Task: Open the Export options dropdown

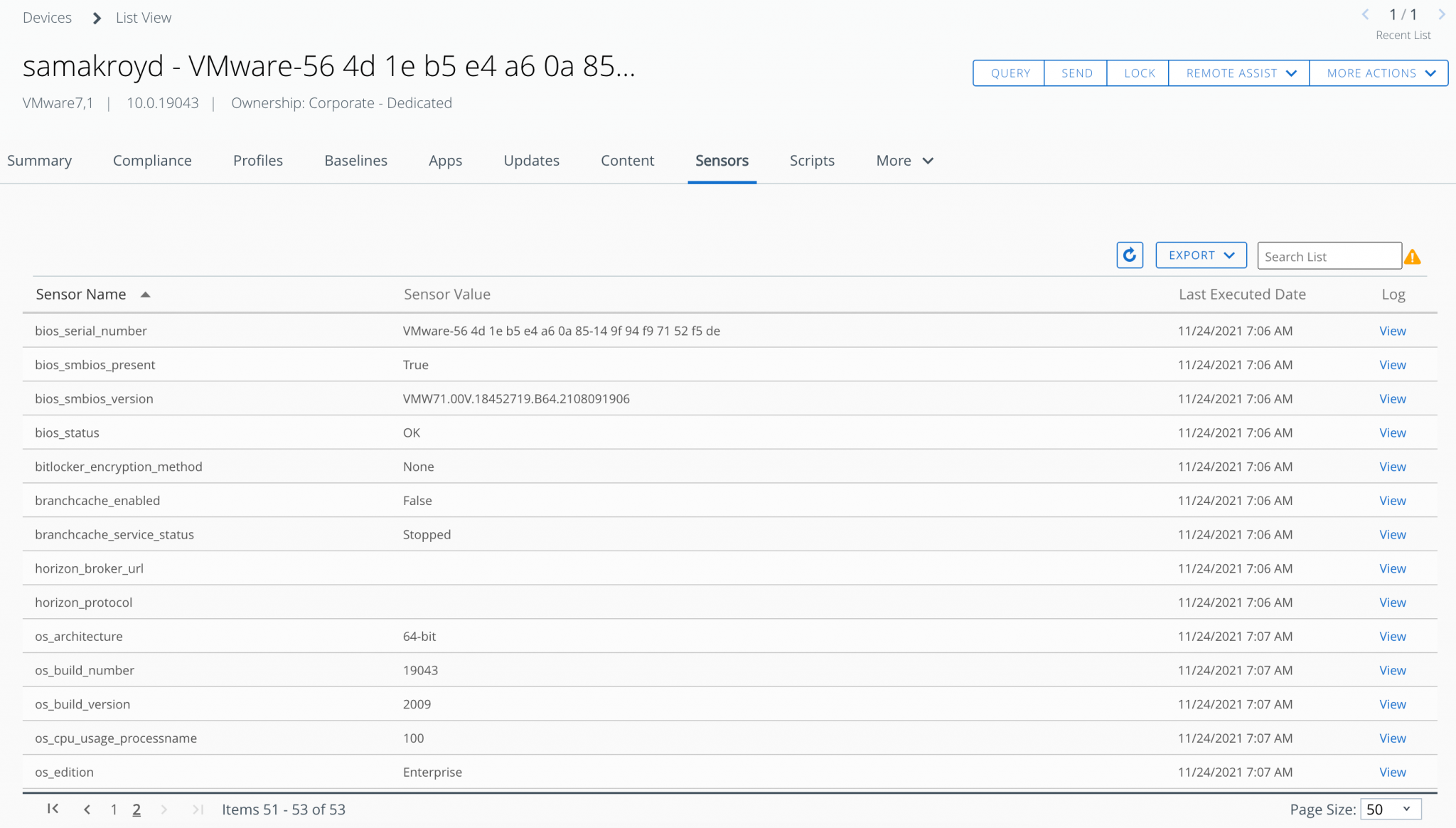Action: click(x=1201, y=254)
